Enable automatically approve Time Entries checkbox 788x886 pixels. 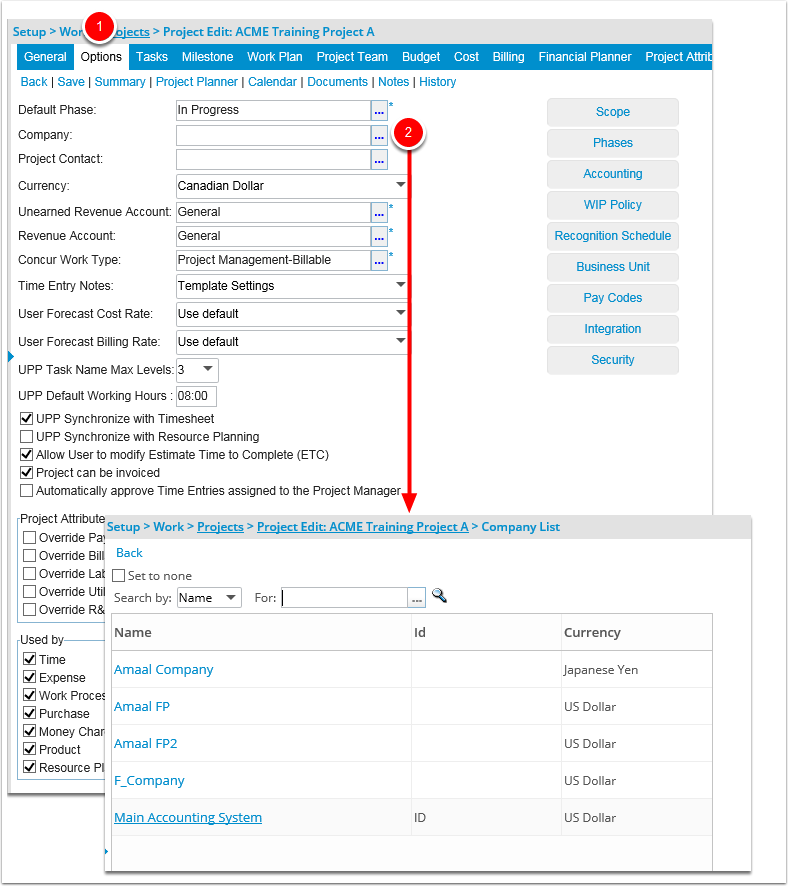(x=26, y=490)
